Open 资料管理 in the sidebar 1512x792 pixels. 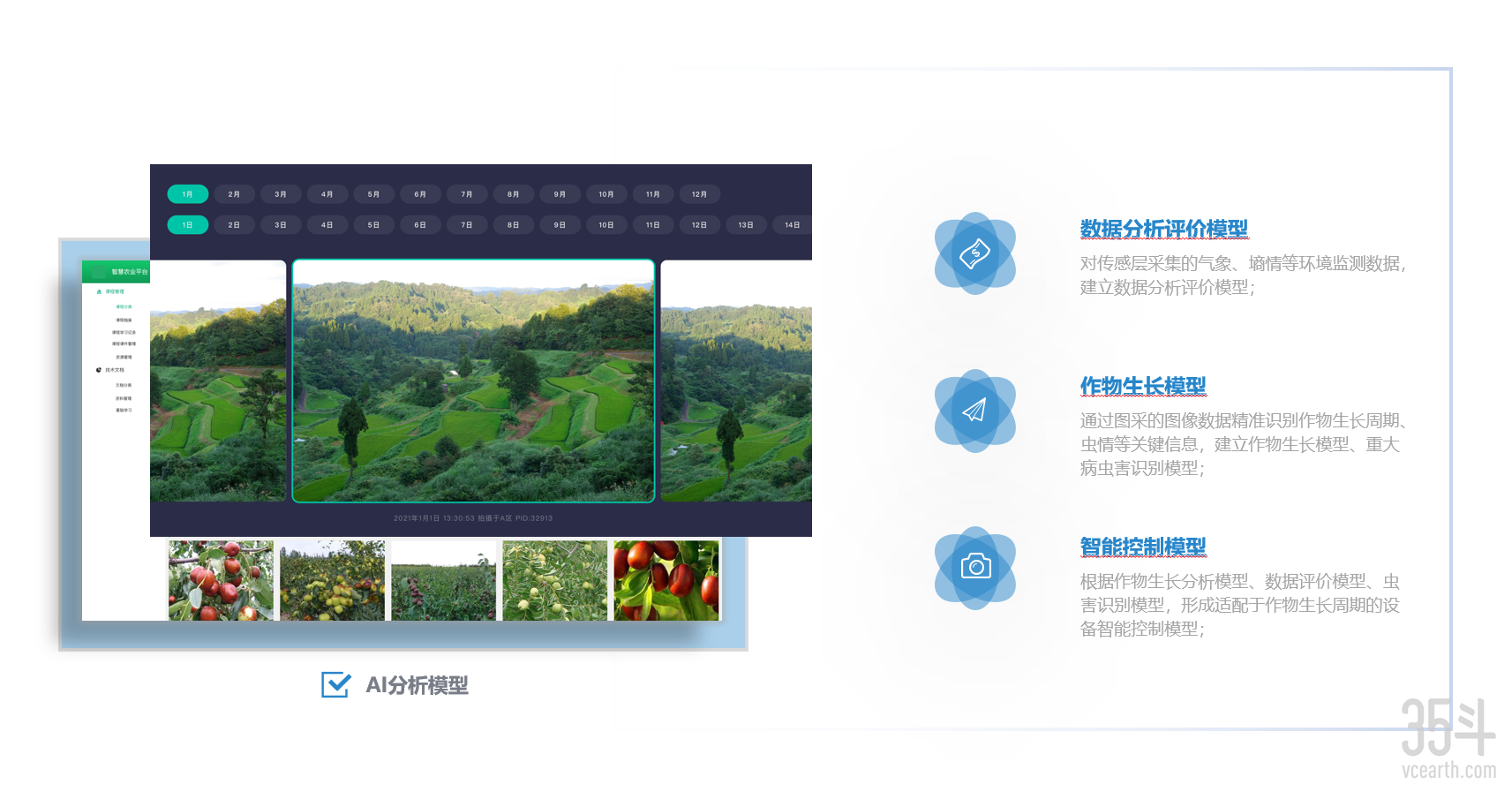point(124,398)
